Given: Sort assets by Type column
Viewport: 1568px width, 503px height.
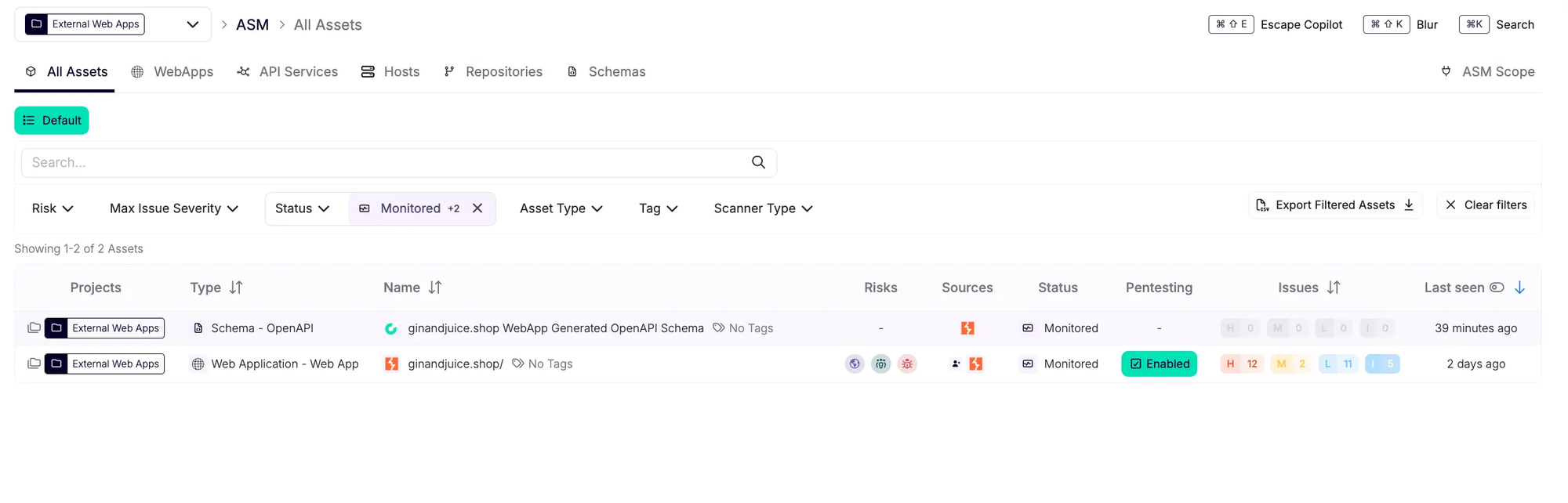Looking at the screenshot, I should [x=235, y=288].
